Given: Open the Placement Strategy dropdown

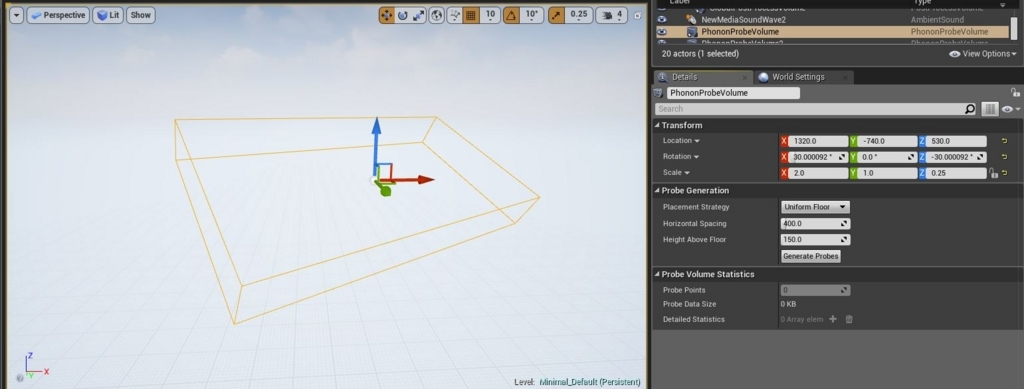Looking at the screenshot, I should tap(815, 207).
